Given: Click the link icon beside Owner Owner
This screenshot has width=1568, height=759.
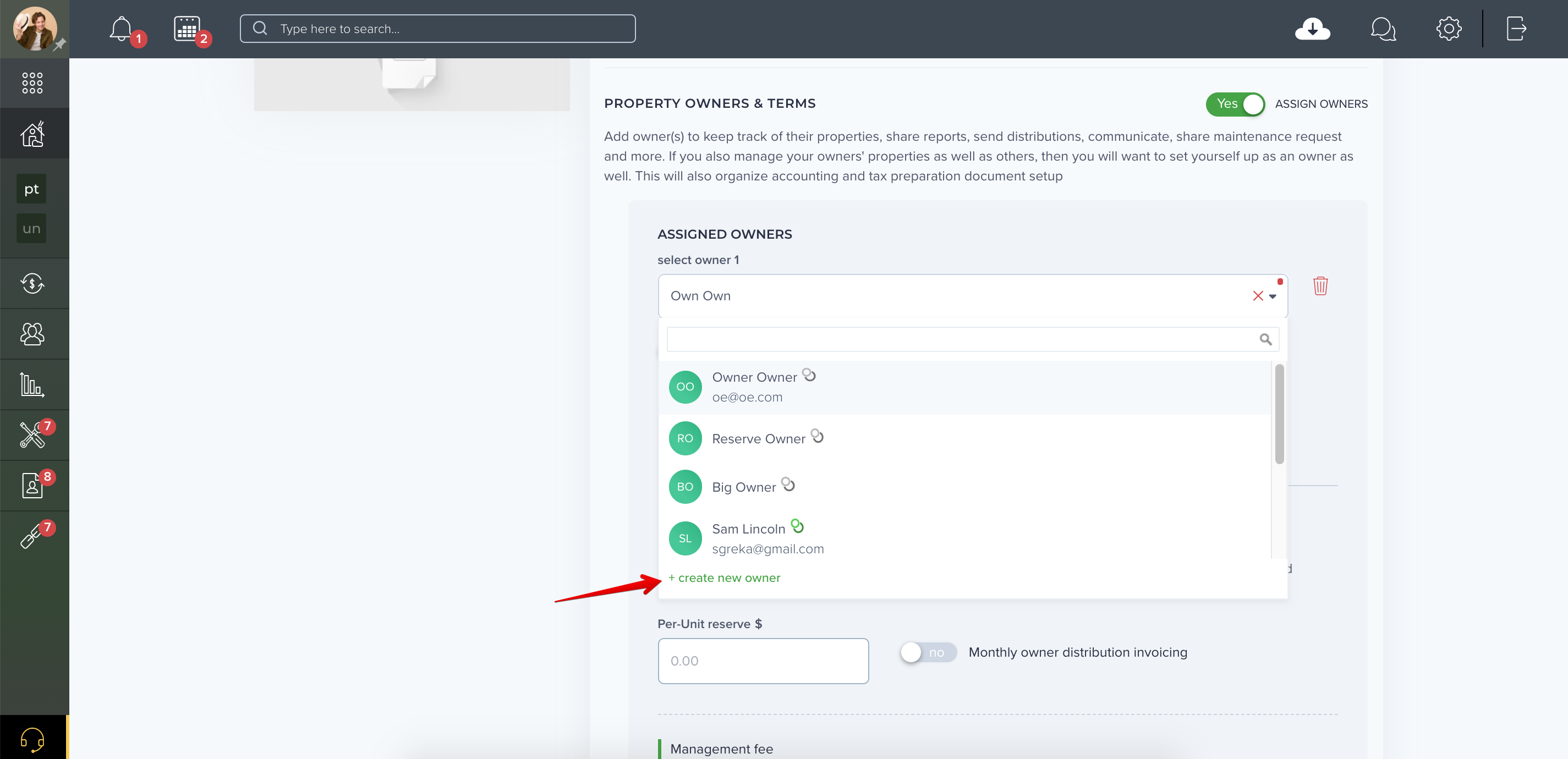Looking at the screenshot, I should [x=809, y=375].
